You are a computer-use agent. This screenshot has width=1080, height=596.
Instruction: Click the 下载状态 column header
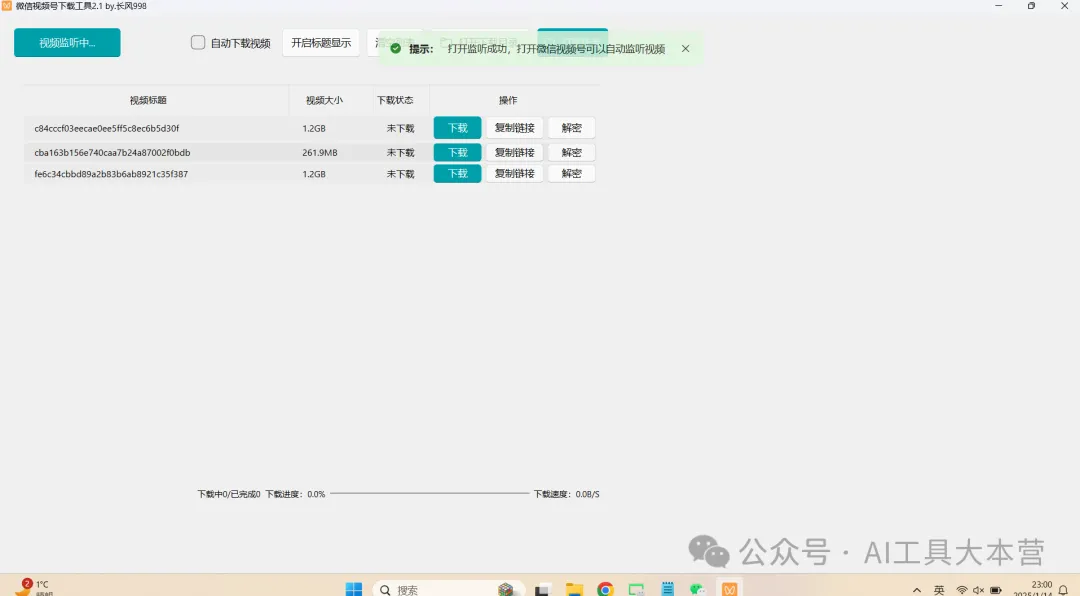(395, 100)
